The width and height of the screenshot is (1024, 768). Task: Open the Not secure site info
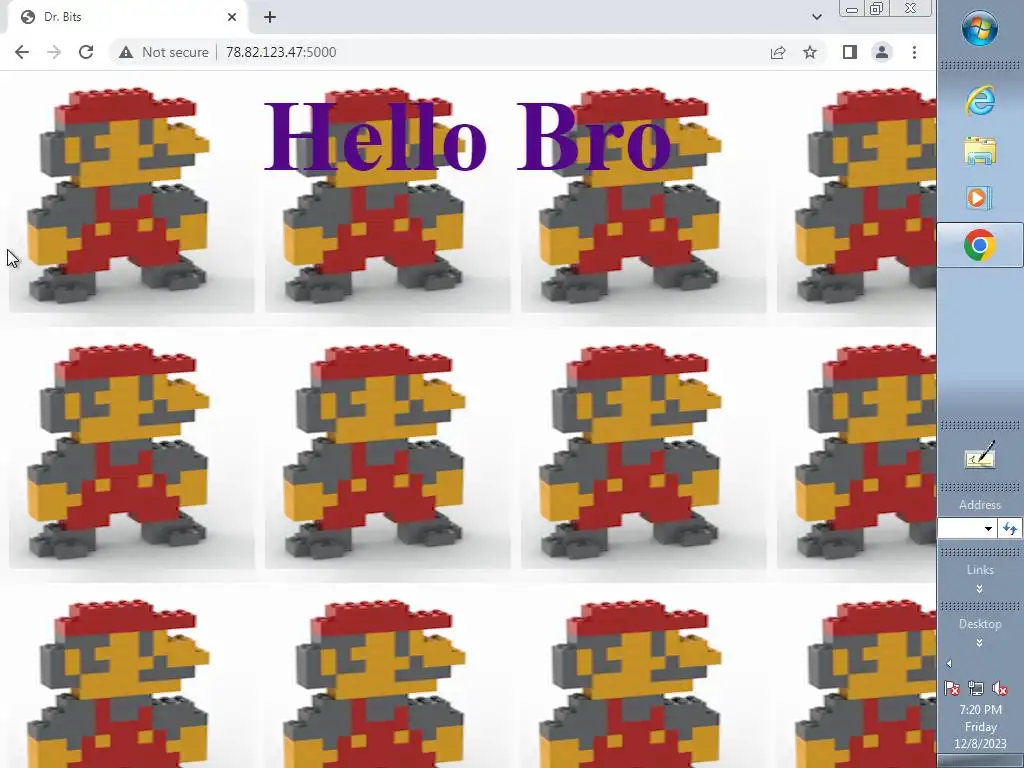click(x=164, y=52)
